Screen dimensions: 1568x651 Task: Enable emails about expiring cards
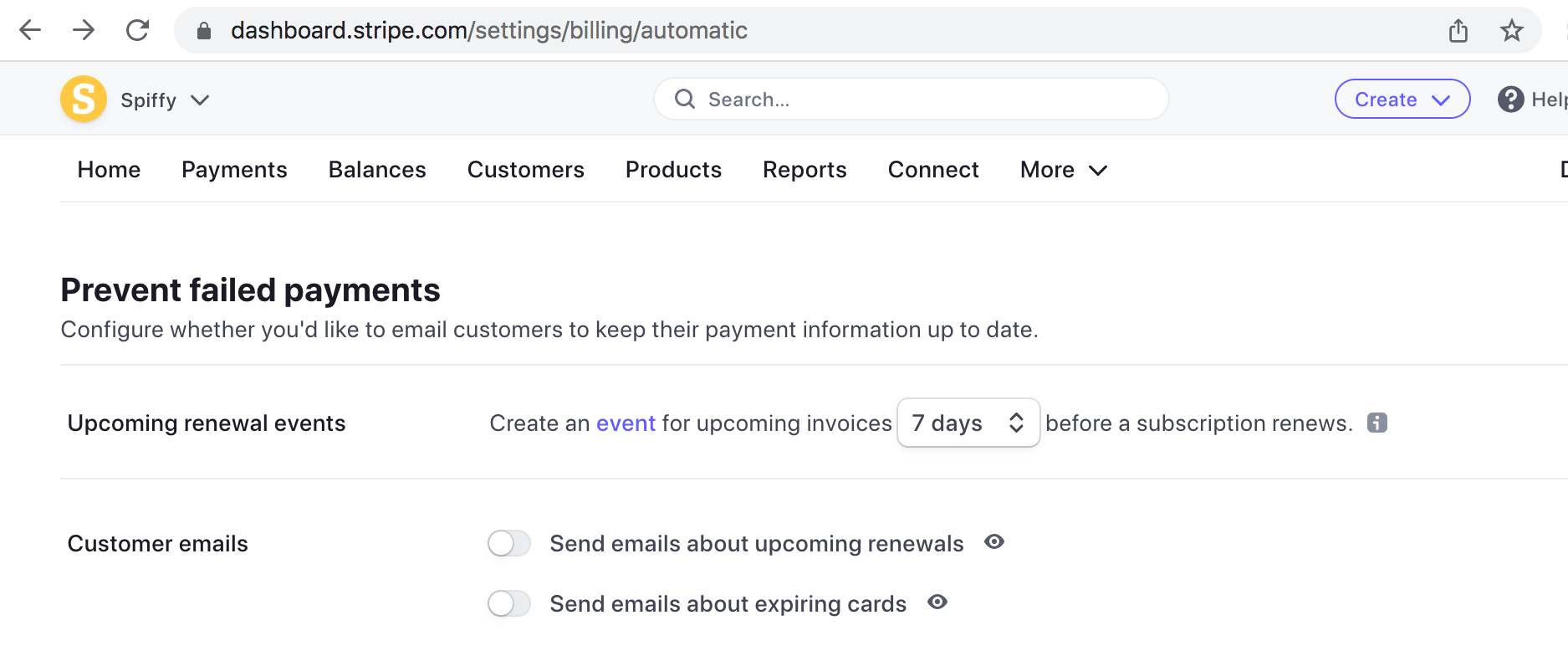509,603
